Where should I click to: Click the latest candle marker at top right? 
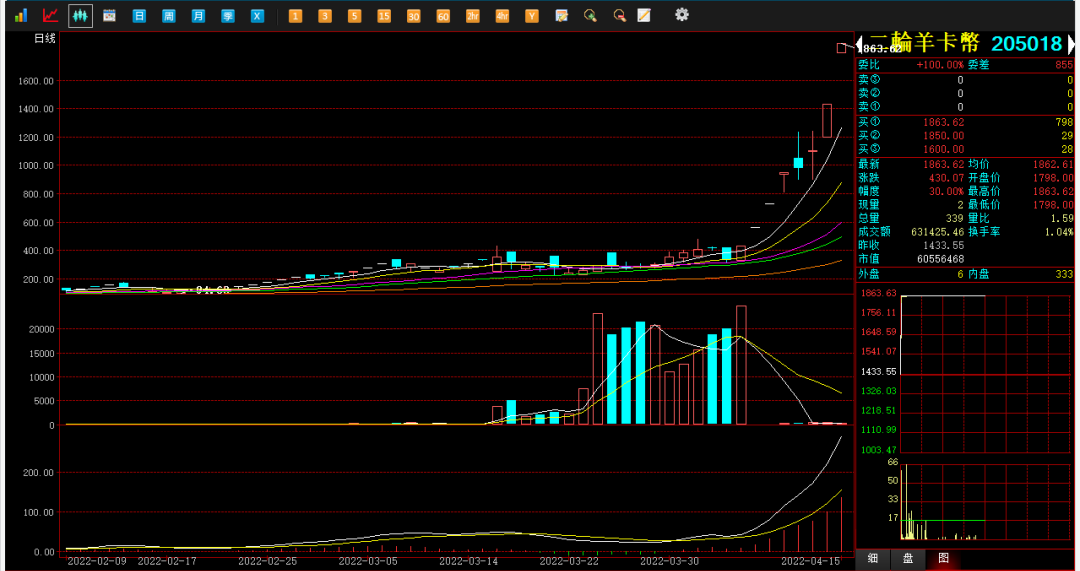842,48
